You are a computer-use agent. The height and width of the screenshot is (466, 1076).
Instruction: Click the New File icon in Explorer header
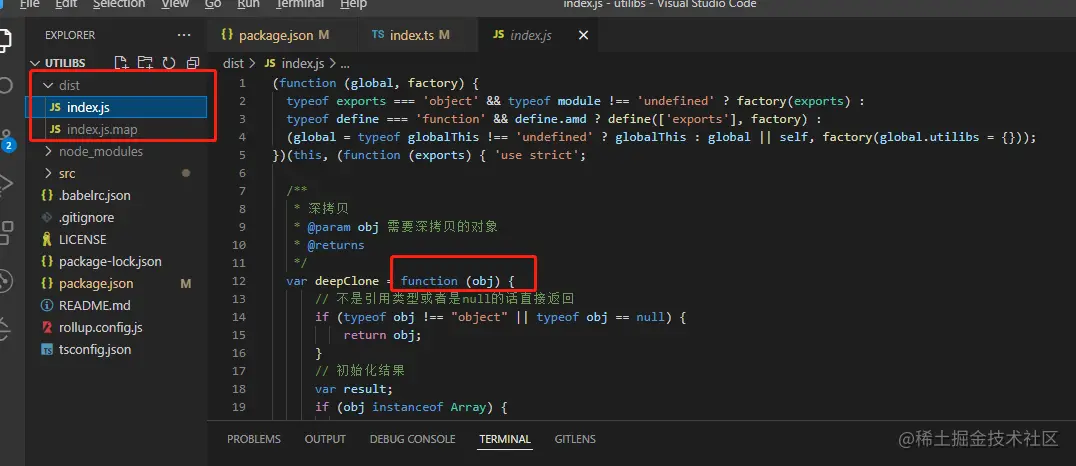pos(121,63)
